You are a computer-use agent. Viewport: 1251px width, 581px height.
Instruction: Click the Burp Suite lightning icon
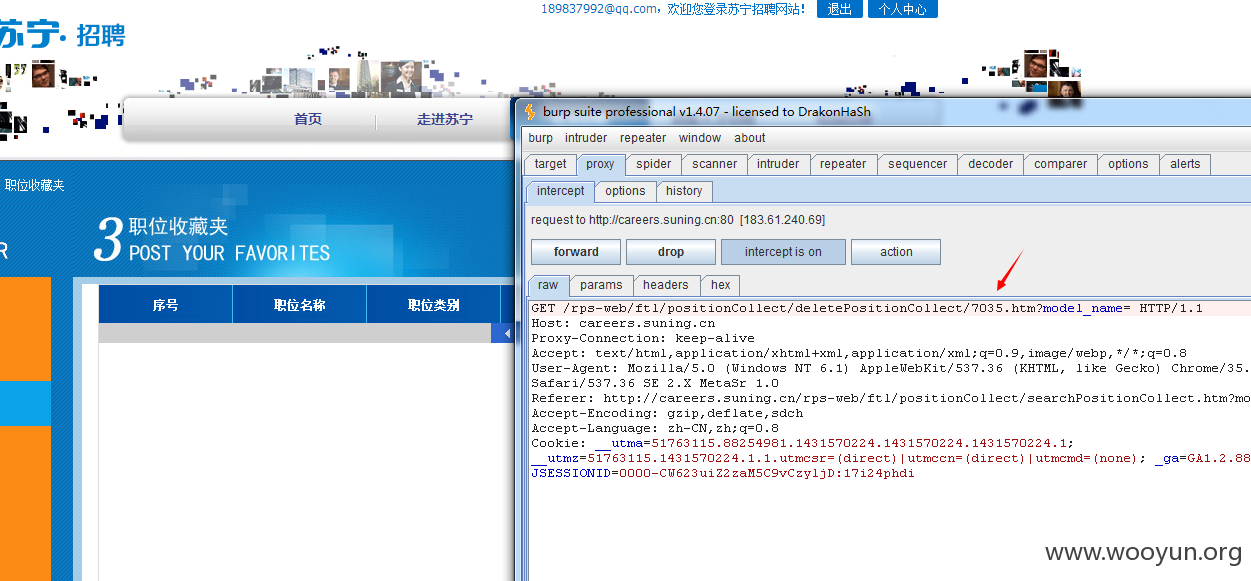tap(530, 112)
